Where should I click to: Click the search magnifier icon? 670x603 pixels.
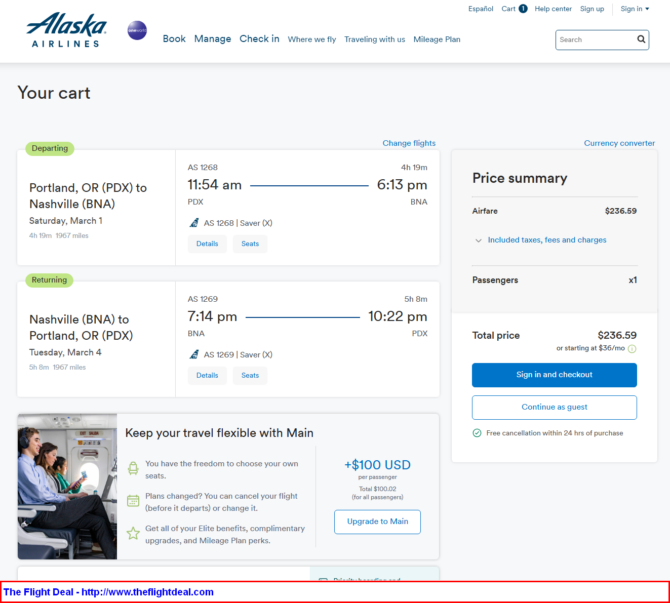click(x=641, y=39)
